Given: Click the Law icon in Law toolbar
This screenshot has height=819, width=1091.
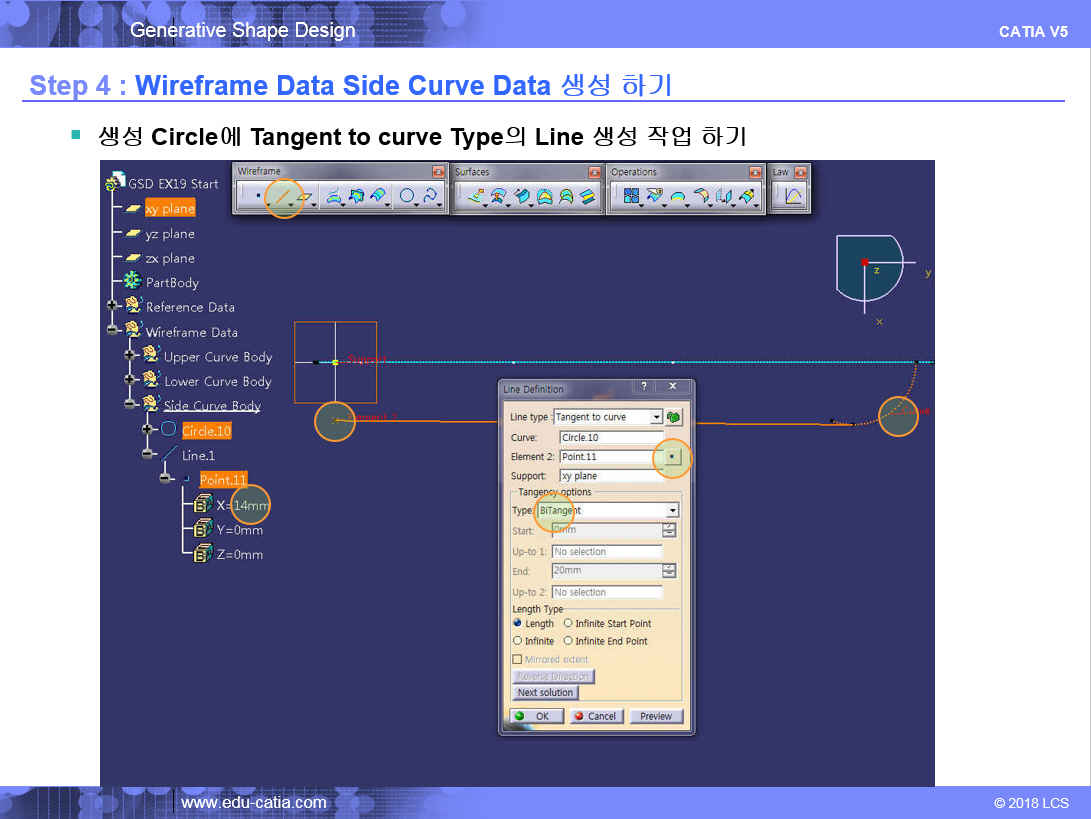Looking at the screenshot, I should coord(792,198).
